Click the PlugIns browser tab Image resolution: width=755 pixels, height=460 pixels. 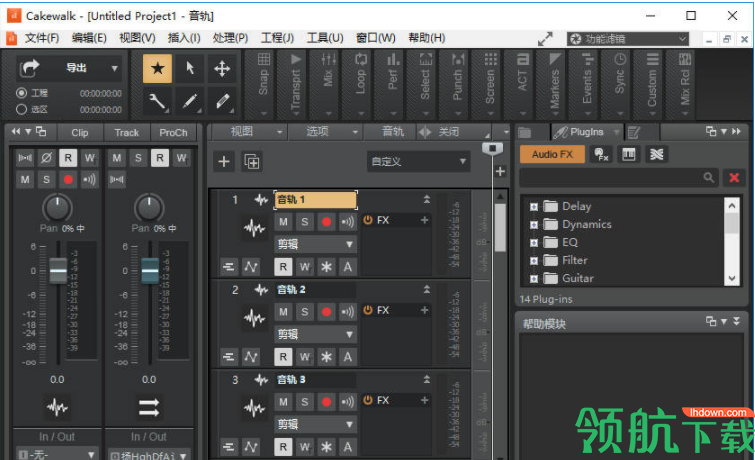coord(586,132)
